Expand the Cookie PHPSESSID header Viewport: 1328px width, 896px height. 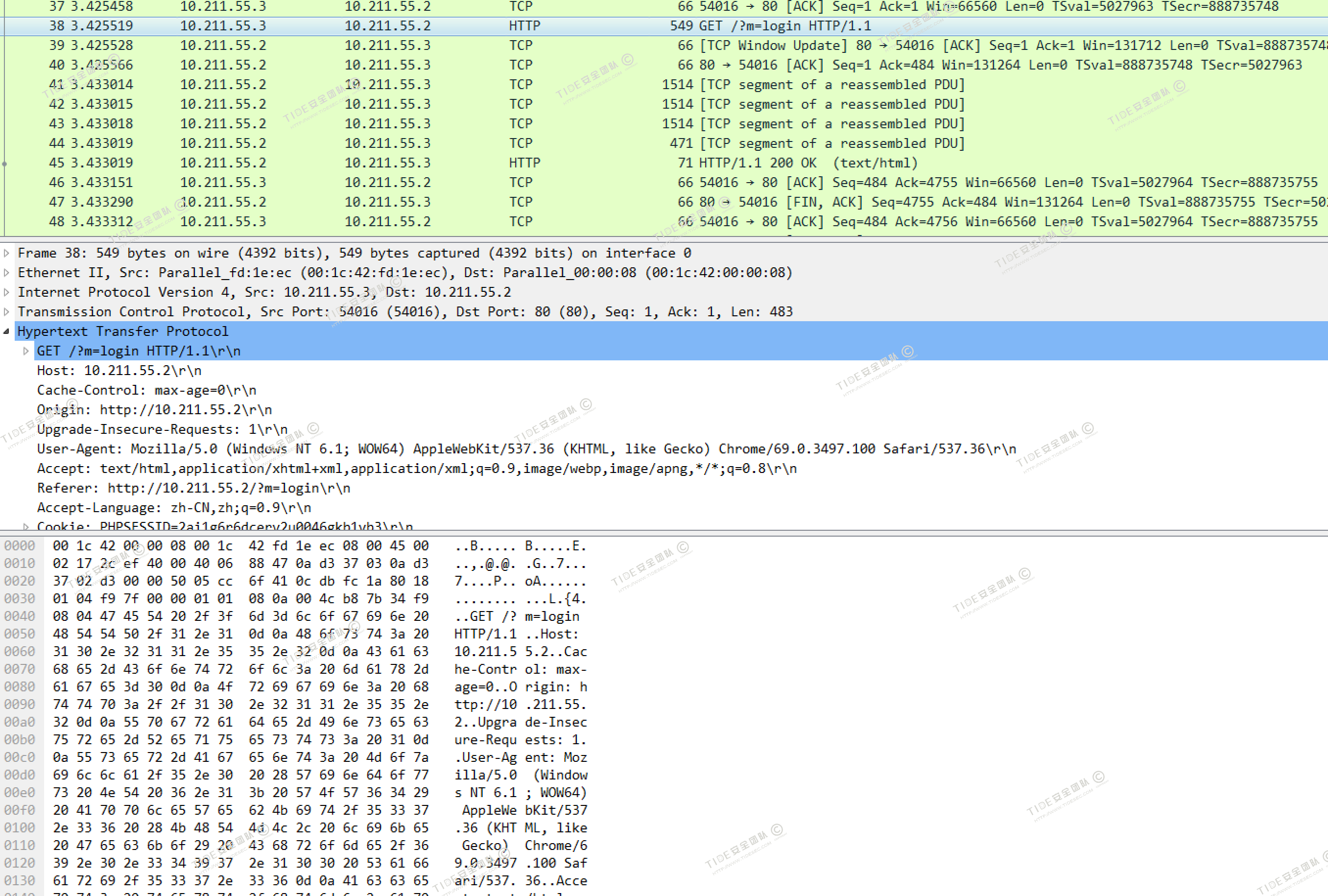click(26, 526)
